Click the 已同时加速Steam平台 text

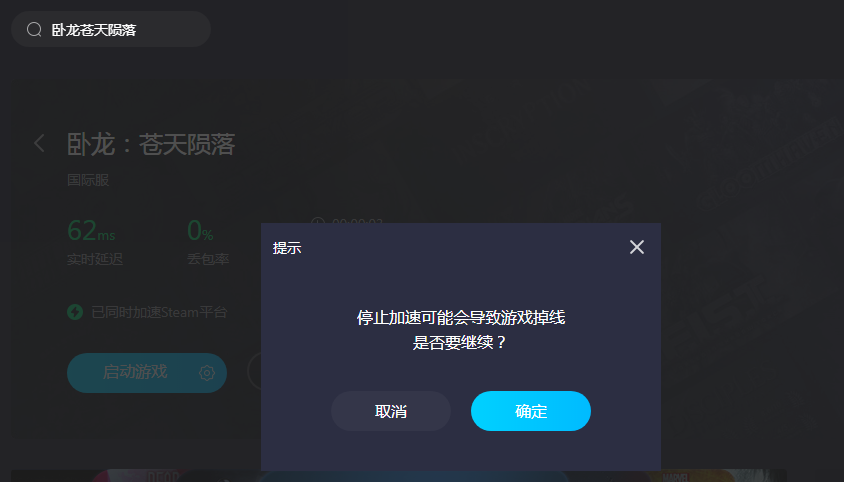click(x=159, y=312)
